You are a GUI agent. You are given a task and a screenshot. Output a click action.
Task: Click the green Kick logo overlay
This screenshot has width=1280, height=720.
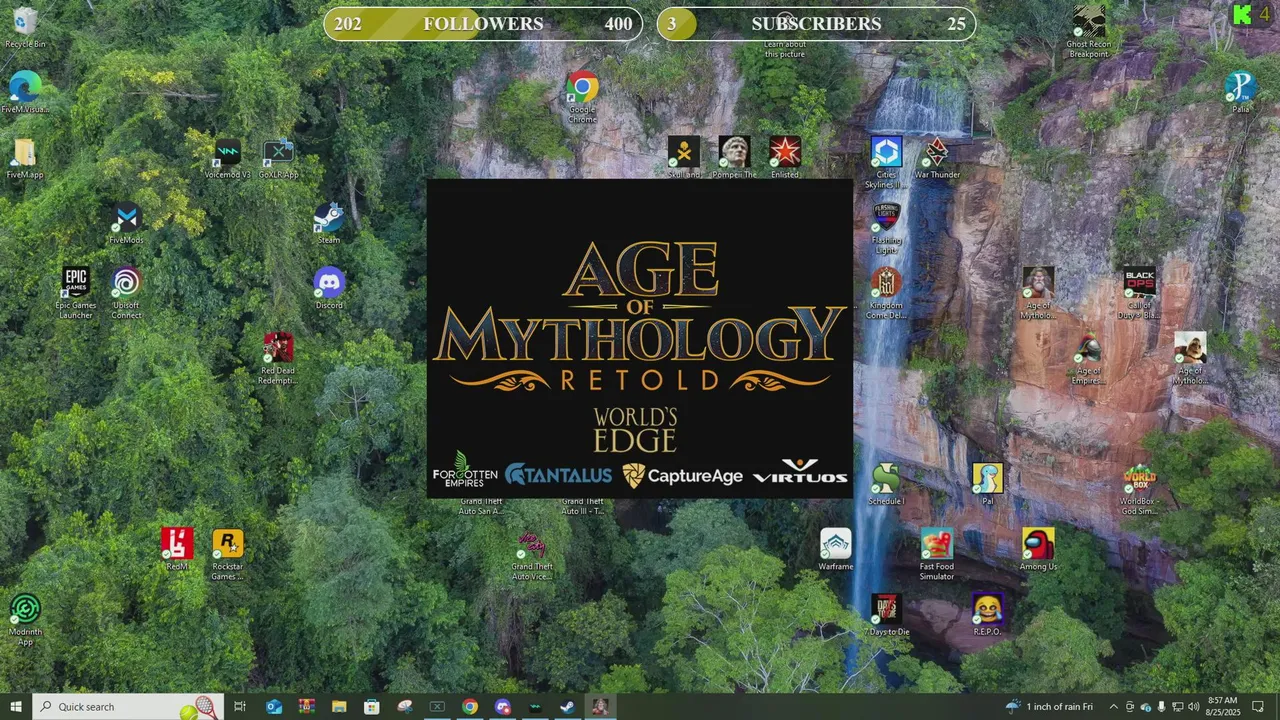(x=1242, y=15)
